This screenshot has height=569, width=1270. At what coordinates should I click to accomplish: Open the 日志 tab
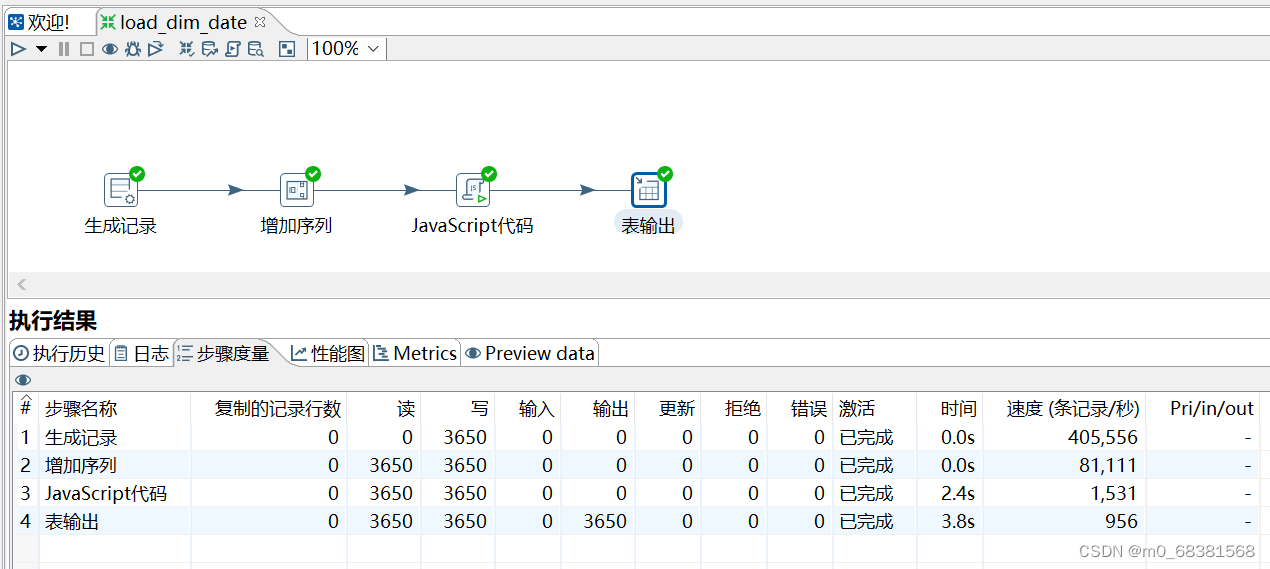coord(141,353)
